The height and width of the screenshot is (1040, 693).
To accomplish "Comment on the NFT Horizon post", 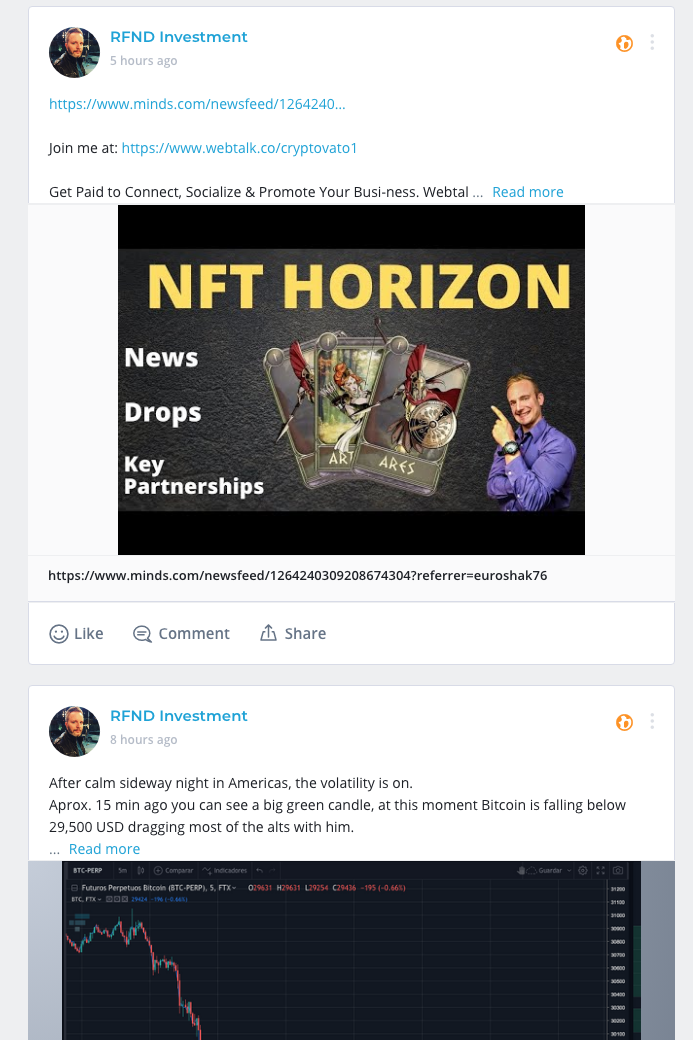I will point(181,633).
